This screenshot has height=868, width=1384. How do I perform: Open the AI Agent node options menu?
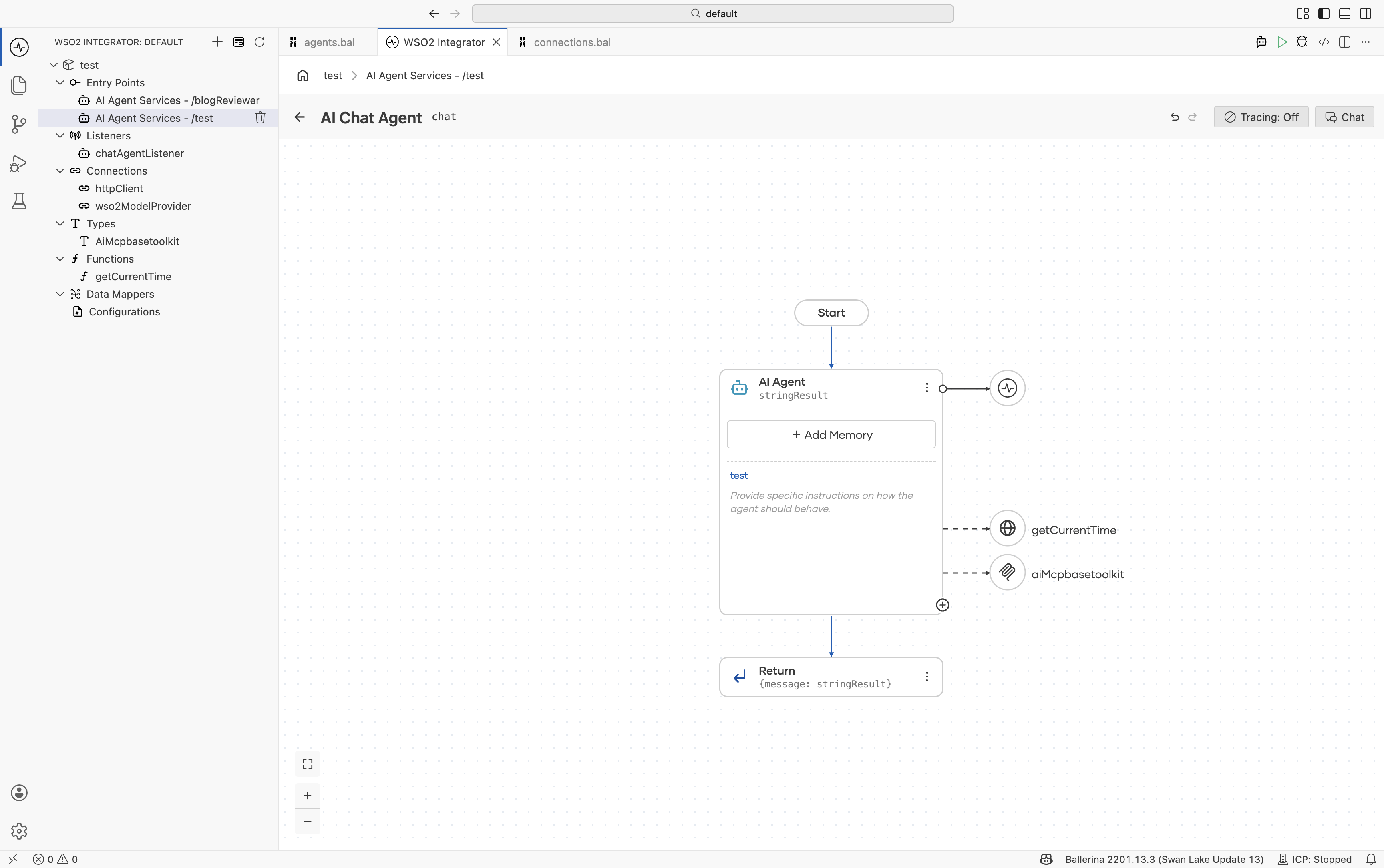tap(927, 388)
